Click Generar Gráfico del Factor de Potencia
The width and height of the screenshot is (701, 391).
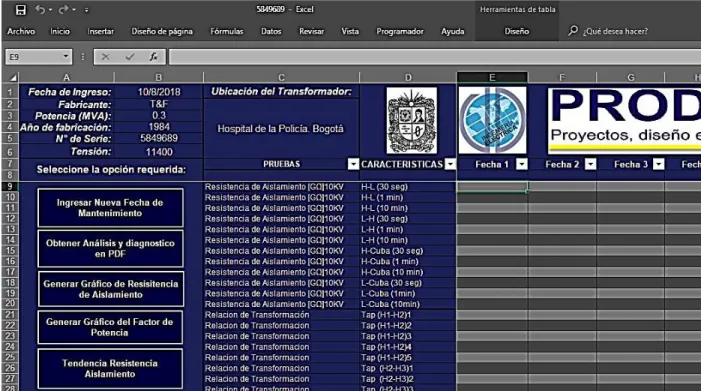(110, 327)
